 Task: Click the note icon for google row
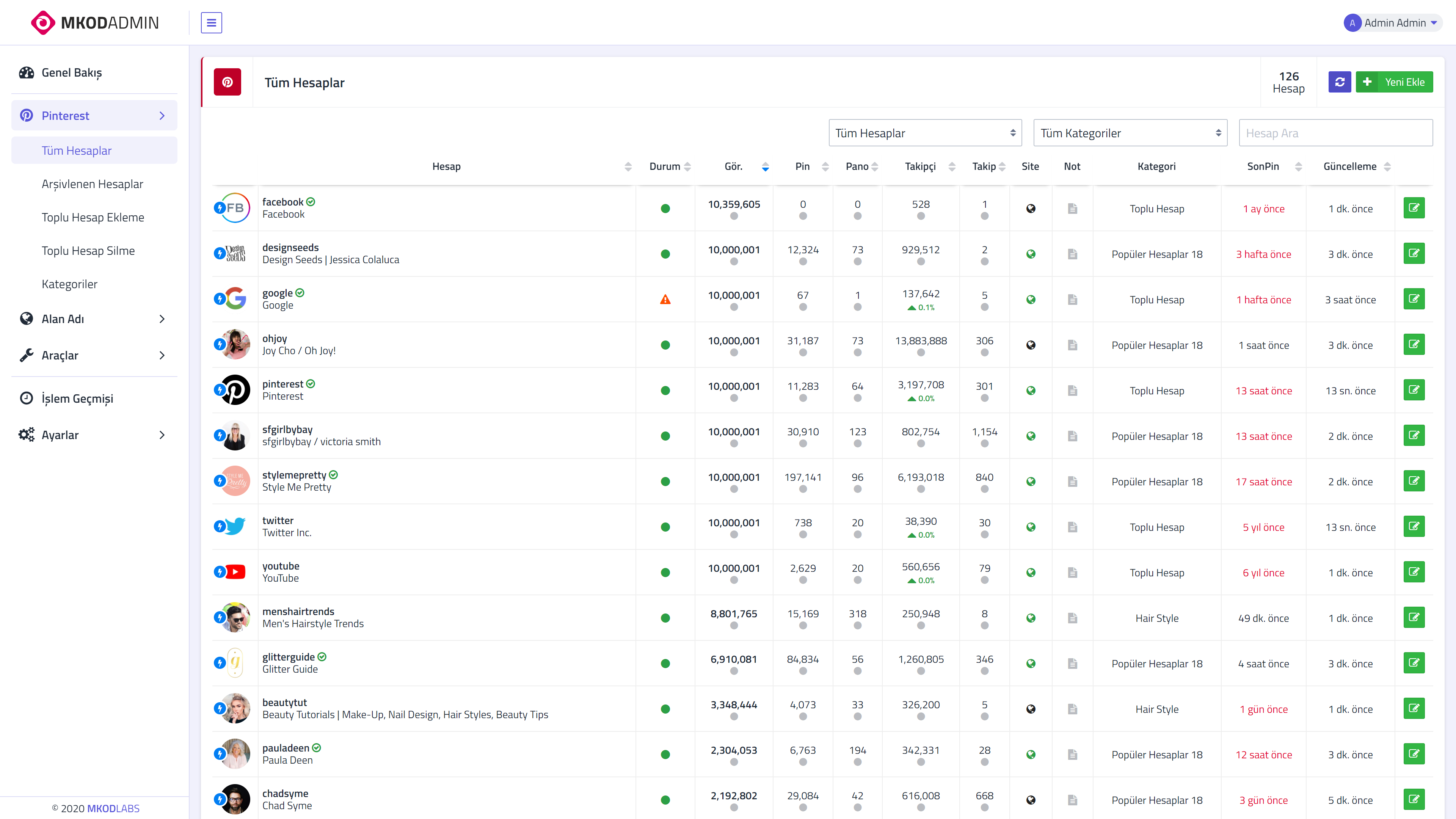tap(1072, 300)
